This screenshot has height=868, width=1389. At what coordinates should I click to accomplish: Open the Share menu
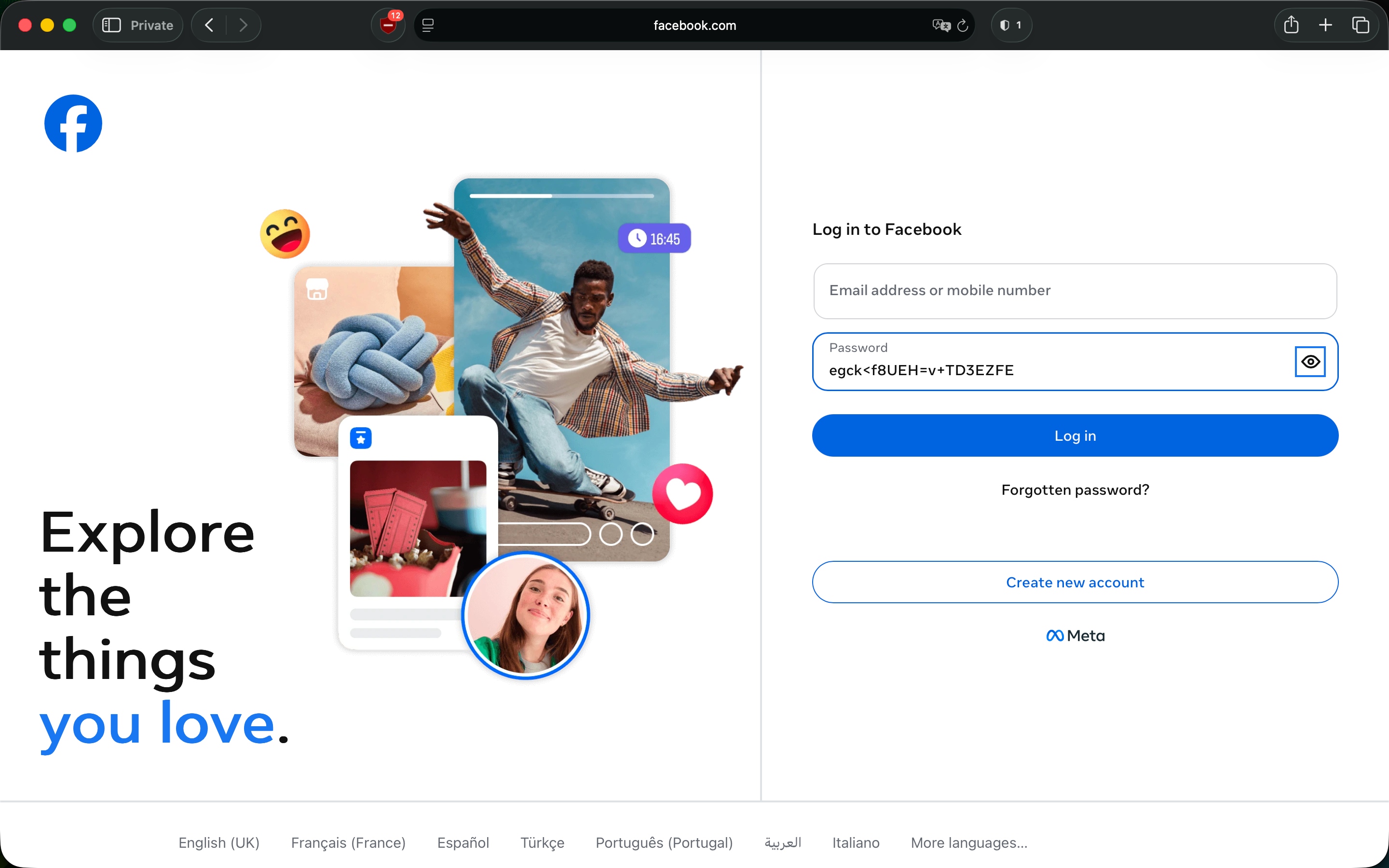click(x=1292, y=25)
